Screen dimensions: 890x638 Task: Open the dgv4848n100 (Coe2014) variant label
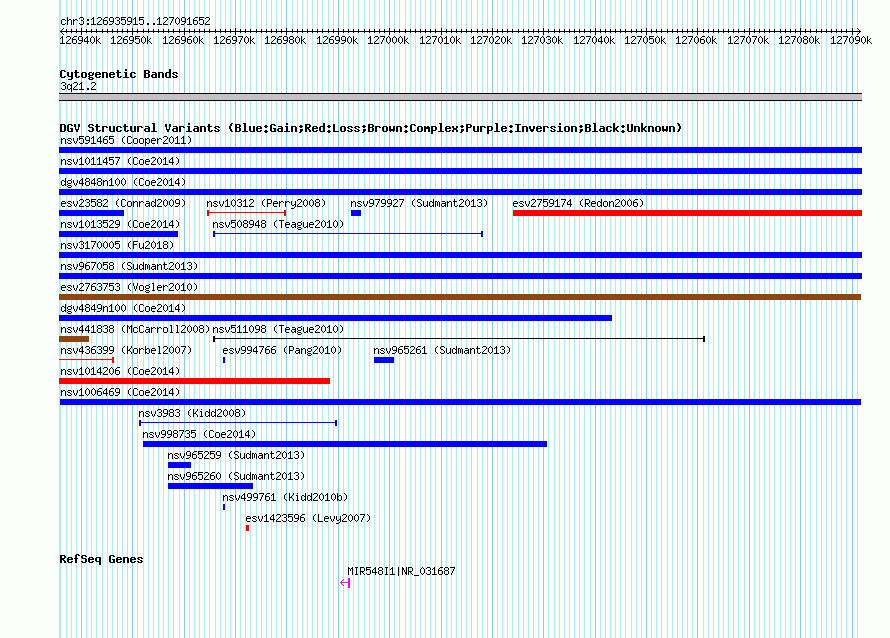(123, 182)
